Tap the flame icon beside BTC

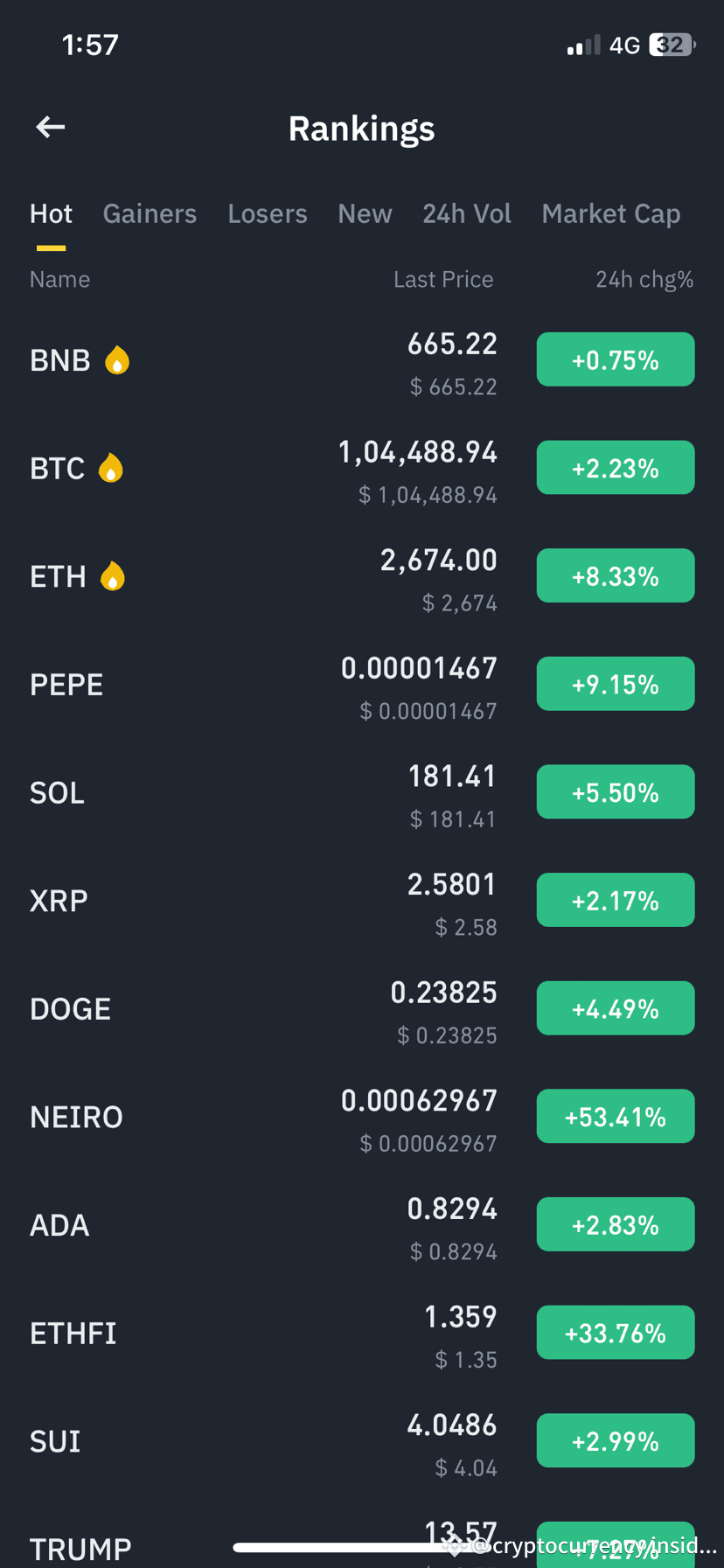111,469
